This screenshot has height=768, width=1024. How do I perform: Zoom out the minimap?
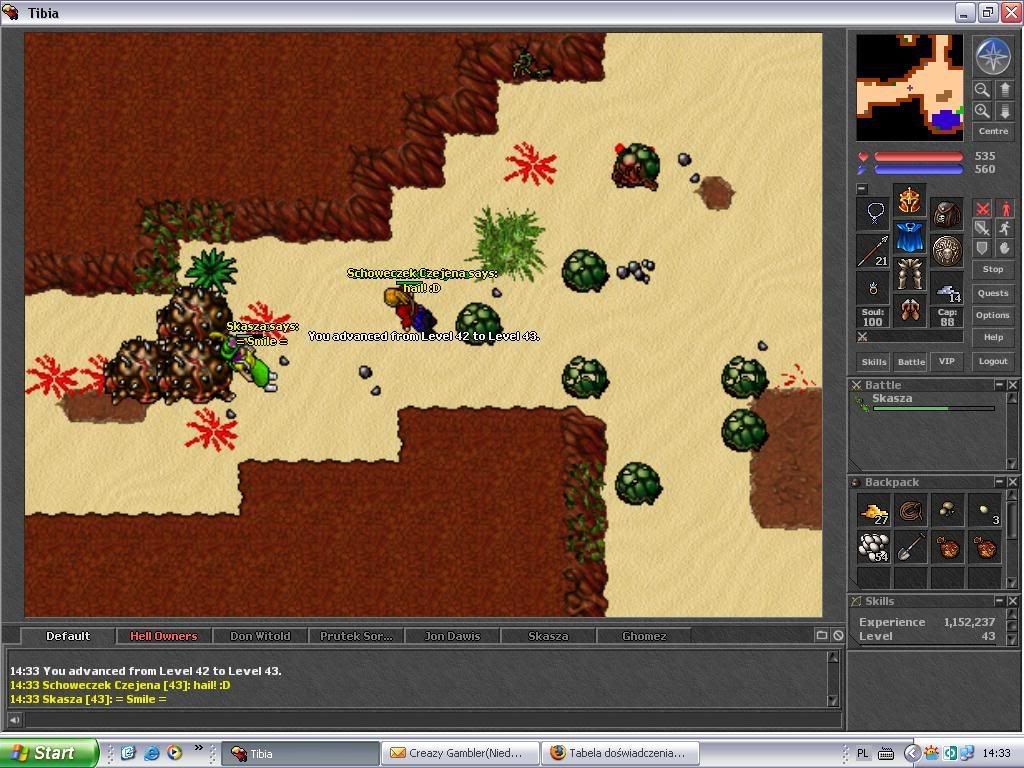[x=982, y=89]
